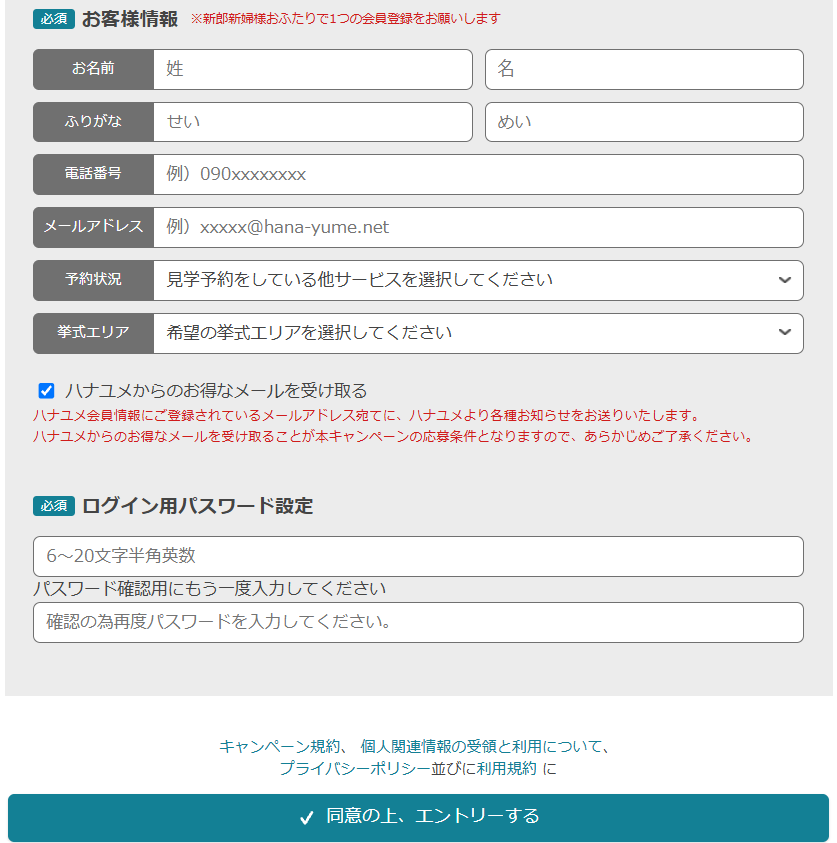Click the パスワード確認用にもう一度入力してください text
Image resolution: width=837 pixels, height=843 pixels.
(210, 588)
